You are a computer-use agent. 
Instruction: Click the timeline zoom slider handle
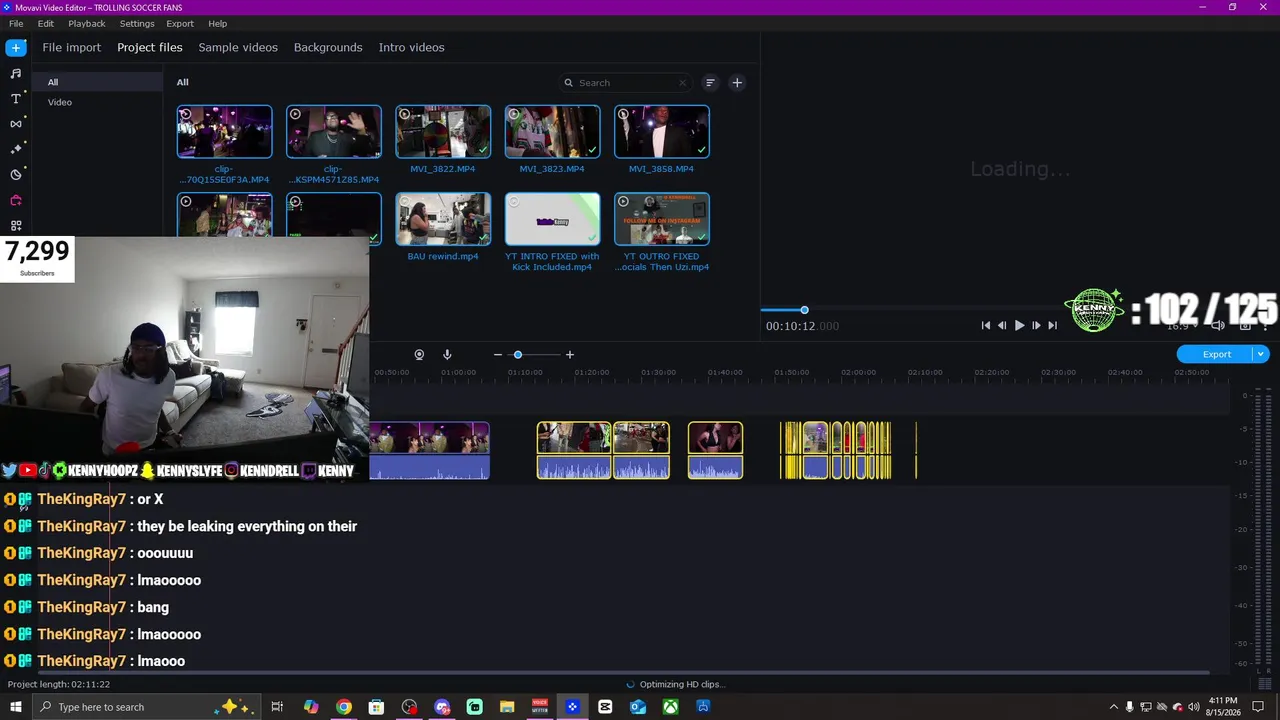518,355
